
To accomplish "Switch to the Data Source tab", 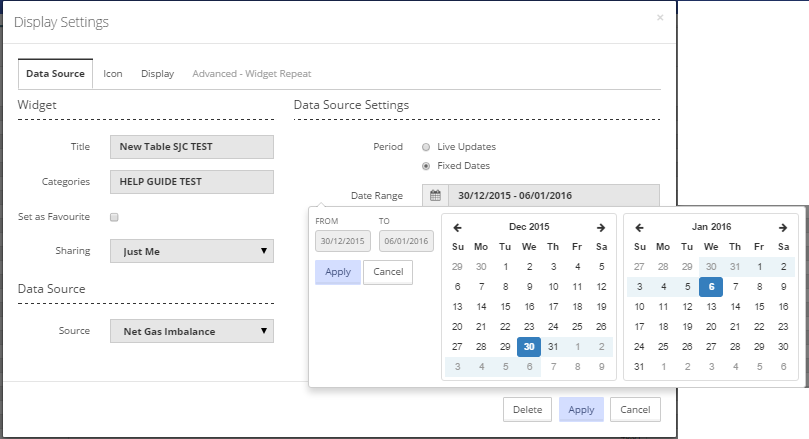I will (55, 74).
